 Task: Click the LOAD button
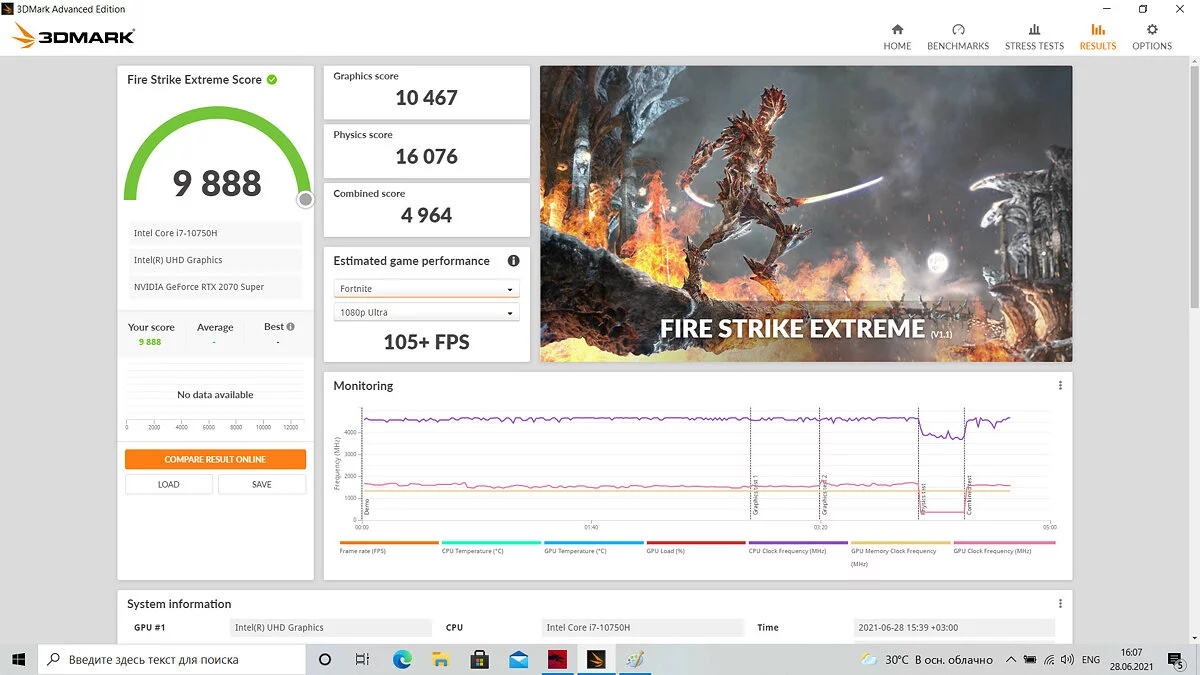[169, 484]
